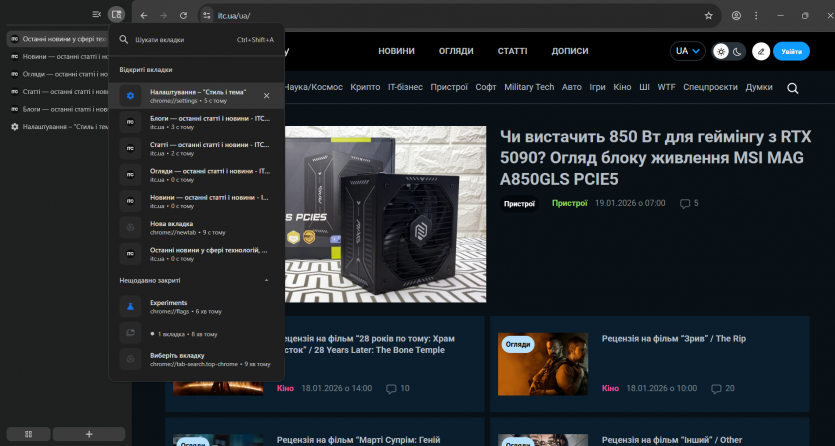Switch site theme to light mode (sun)
Image resolution: width=835 pixels, height=446 pixels.
(721, 52)
